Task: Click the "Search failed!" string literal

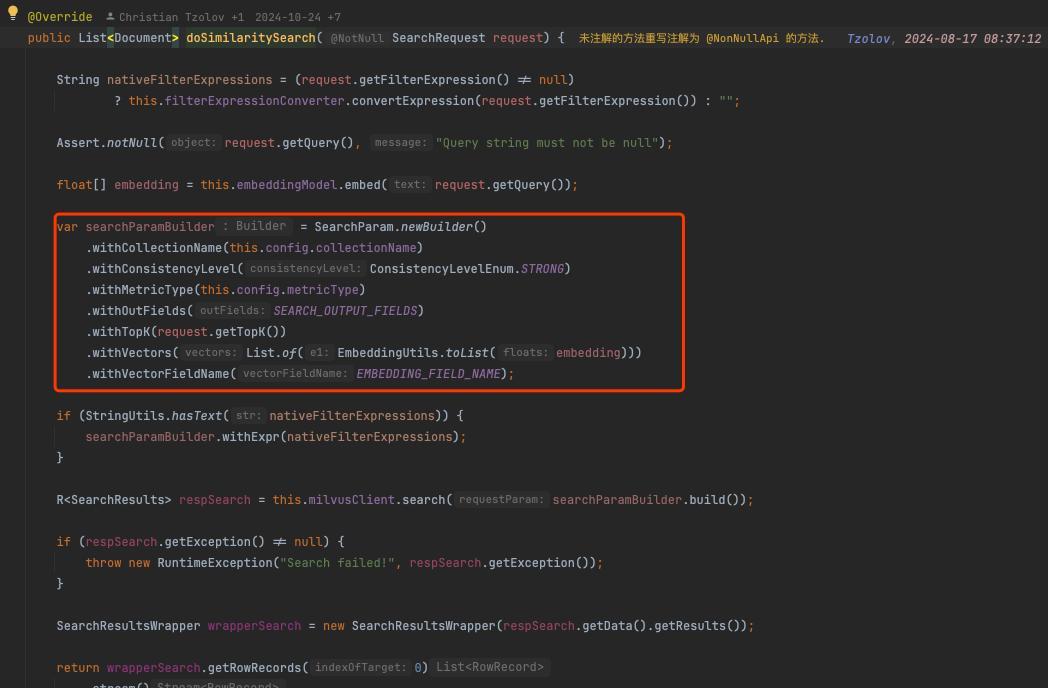Action: point(338,563)
